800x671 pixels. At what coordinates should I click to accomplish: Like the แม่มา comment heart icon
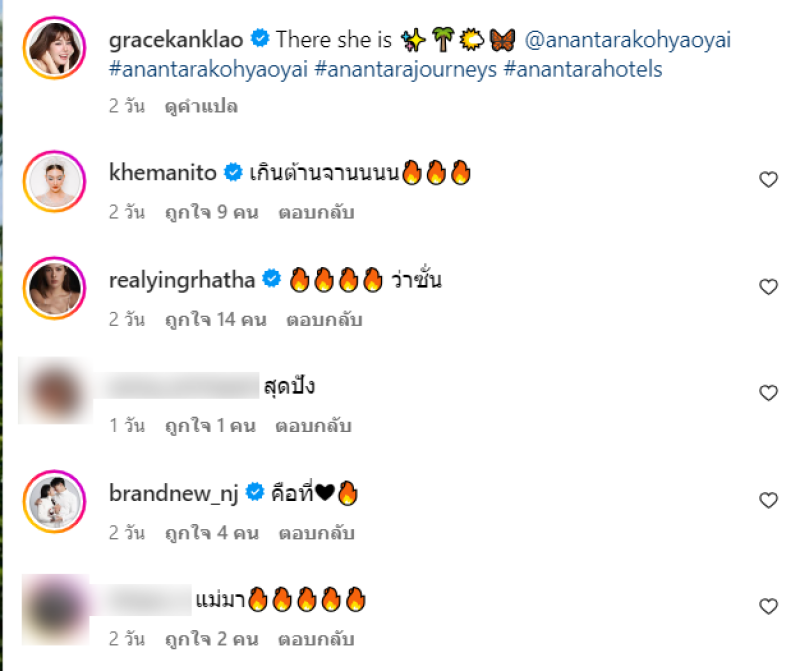pyautogui.click(x=768, y=606)
